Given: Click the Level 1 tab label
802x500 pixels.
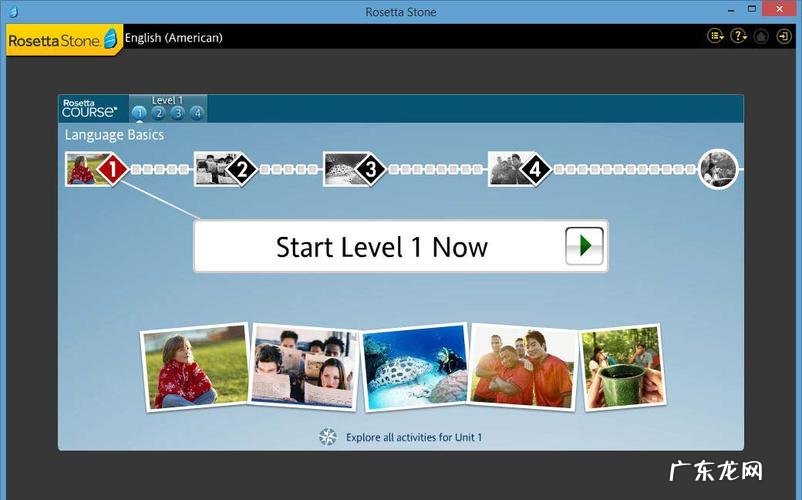Looking at the screenshot, I should [167, 100].
